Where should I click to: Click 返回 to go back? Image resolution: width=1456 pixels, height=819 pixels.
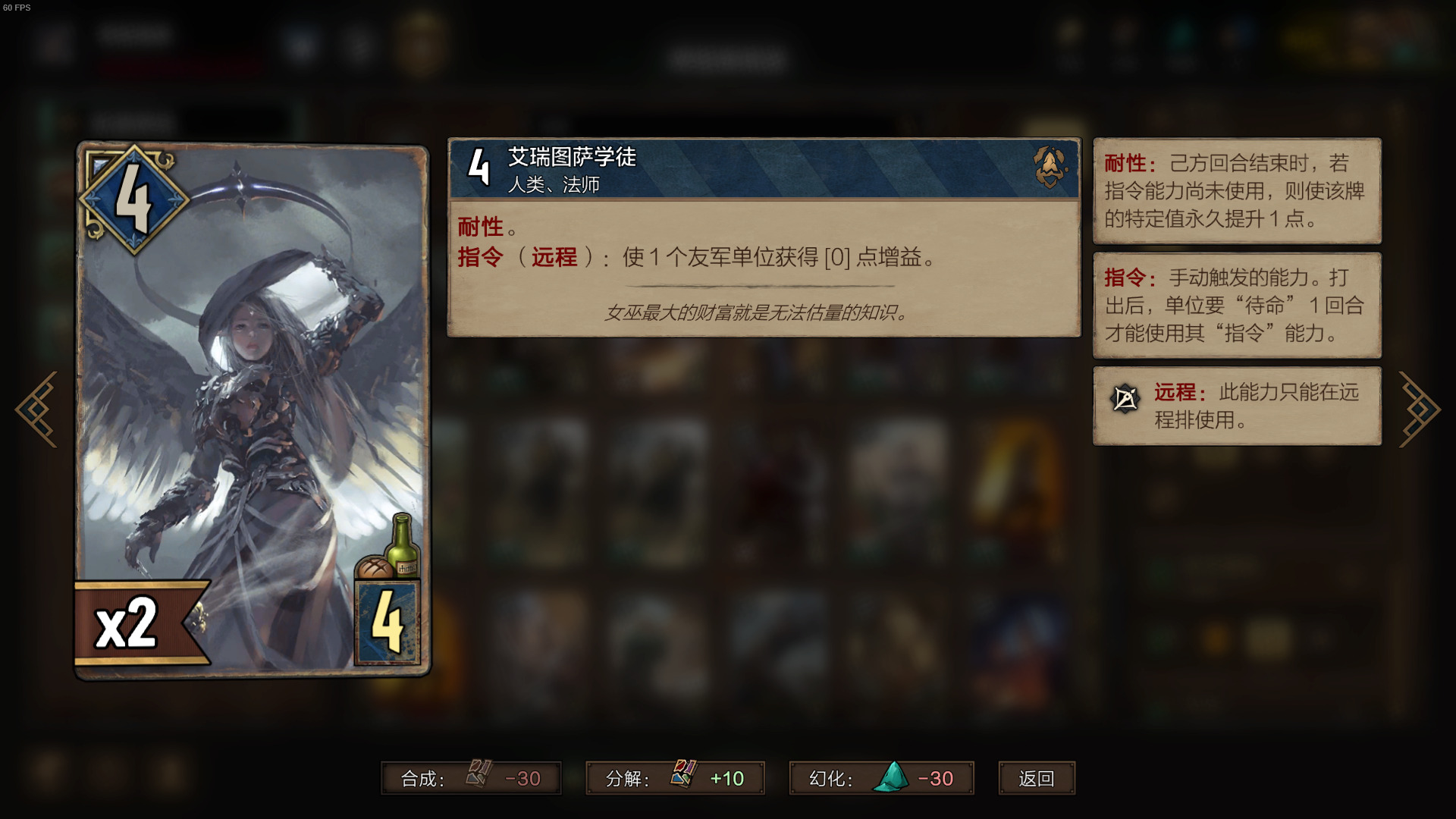pos(1037,778)
